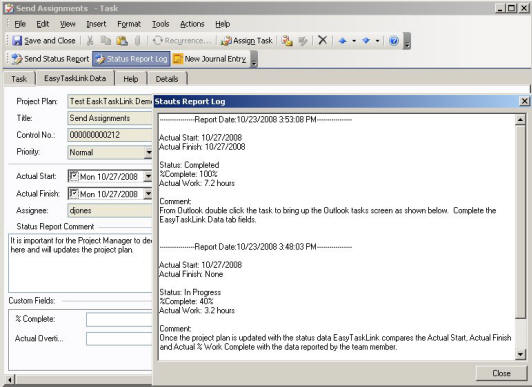Click icon right of Assign Task

point(287,41)
